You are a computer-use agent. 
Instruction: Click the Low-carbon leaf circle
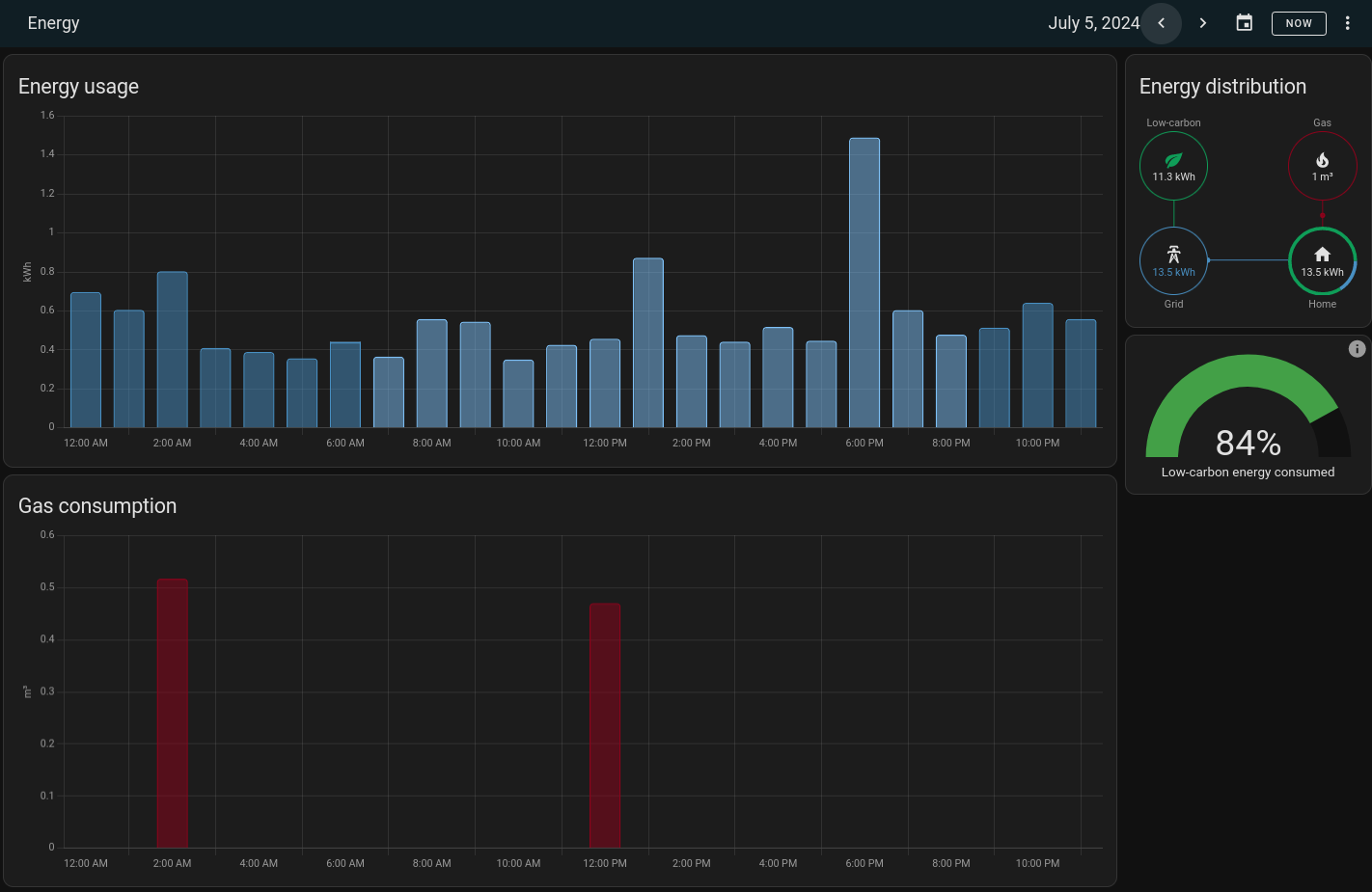(x=1173, y=166)
